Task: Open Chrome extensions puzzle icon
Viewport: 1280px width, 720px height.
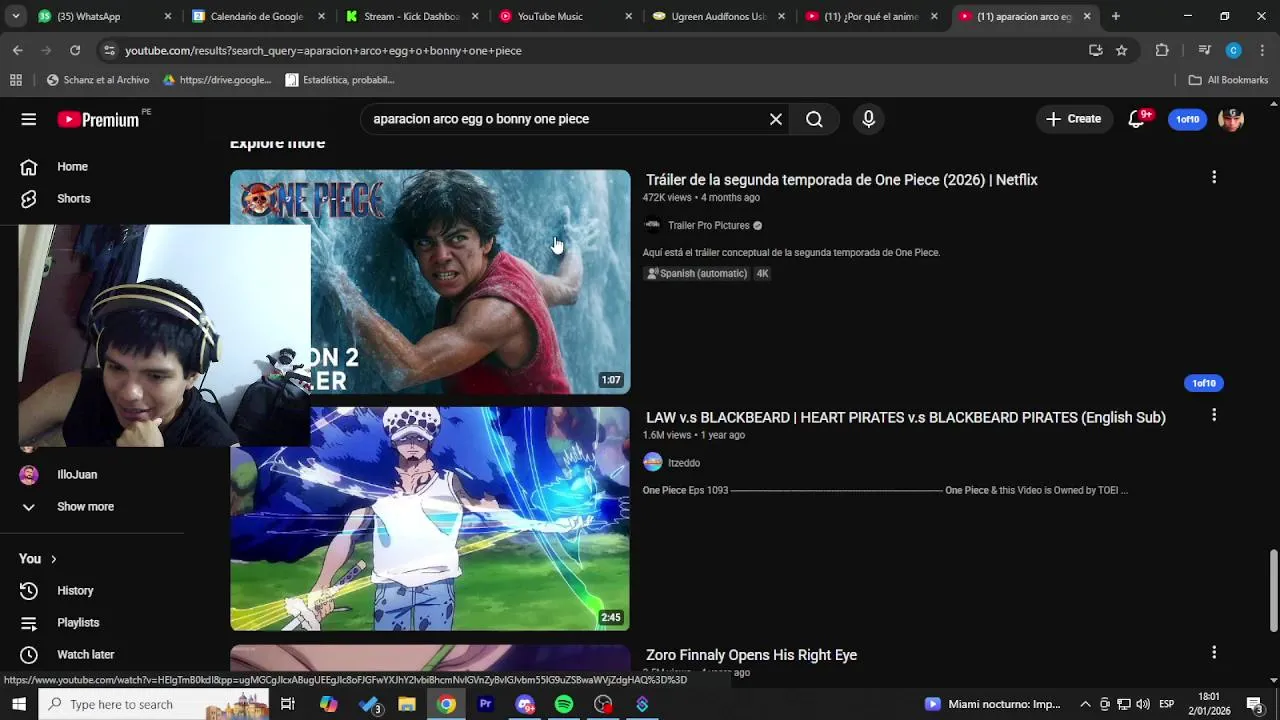Action: coord(1162,50)
